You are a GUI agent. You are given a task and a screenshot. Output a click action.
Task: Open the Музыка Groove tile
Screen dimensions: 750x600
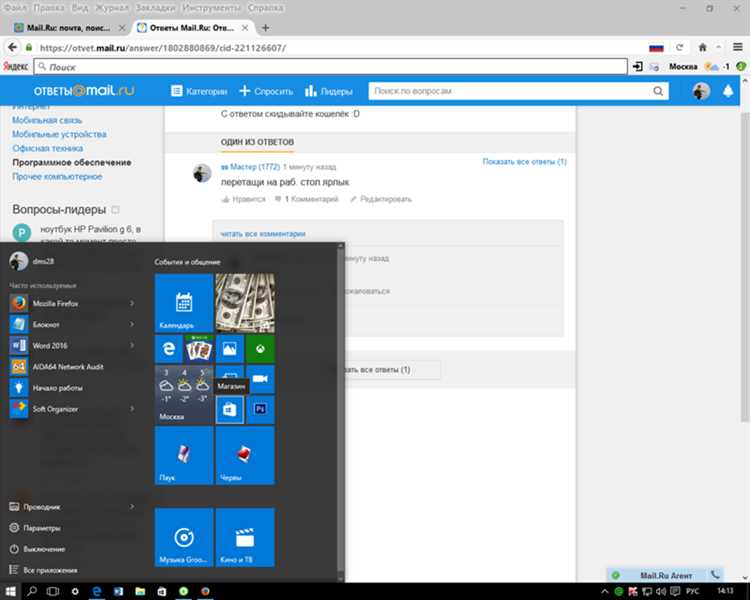coord(184,537)
